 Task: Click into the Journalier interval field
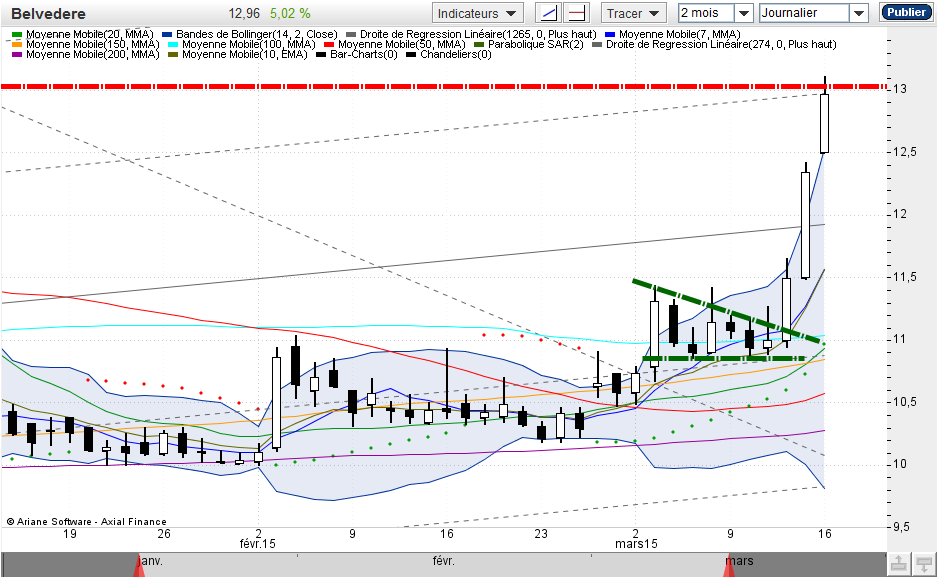pyautogui.click(x=804, y=13)
